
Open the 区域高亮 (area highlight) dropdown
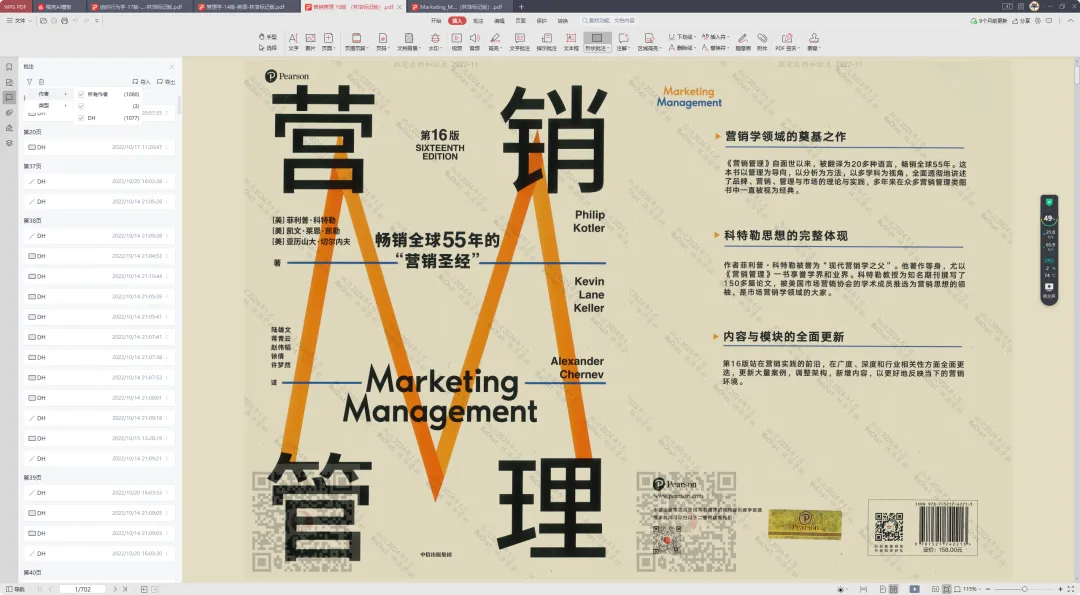click(648, 42)
